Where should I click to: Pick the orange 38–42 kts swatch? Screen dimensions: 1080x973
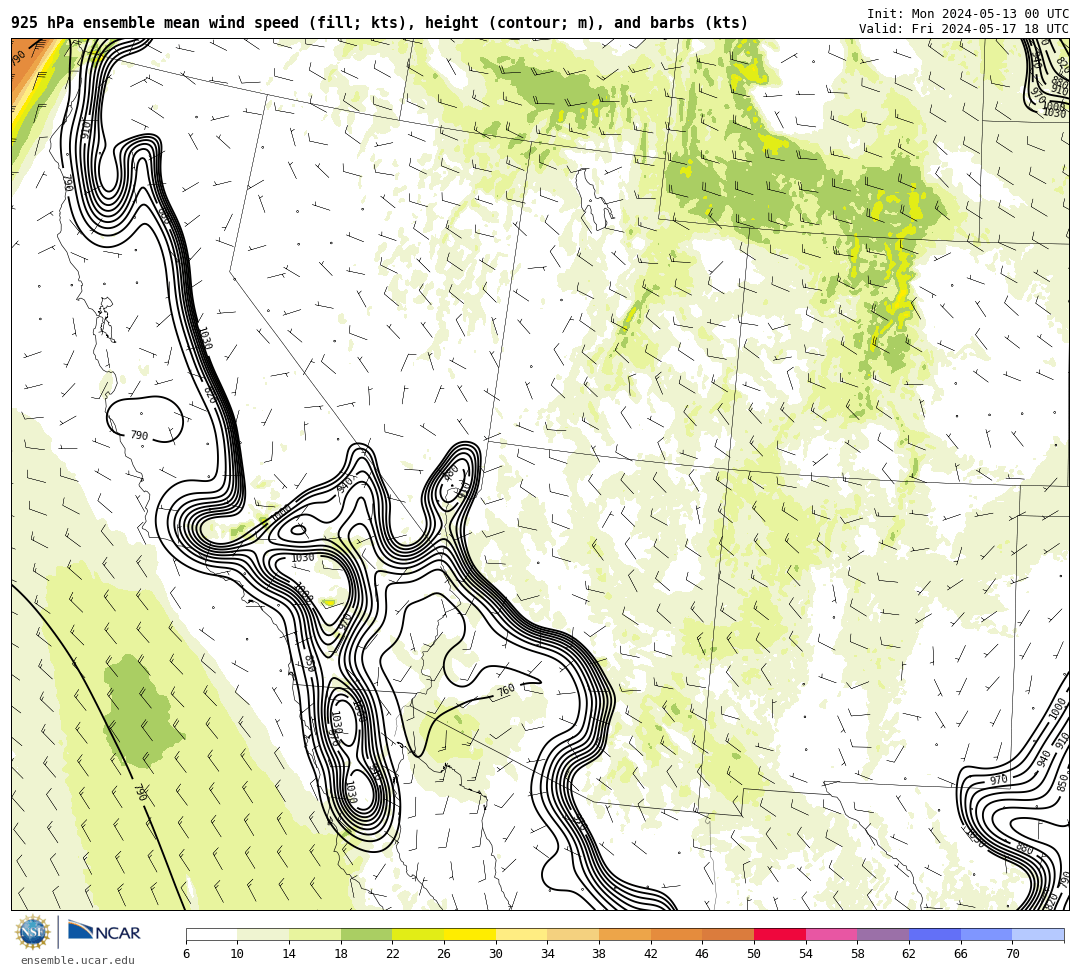click(625, 934)
